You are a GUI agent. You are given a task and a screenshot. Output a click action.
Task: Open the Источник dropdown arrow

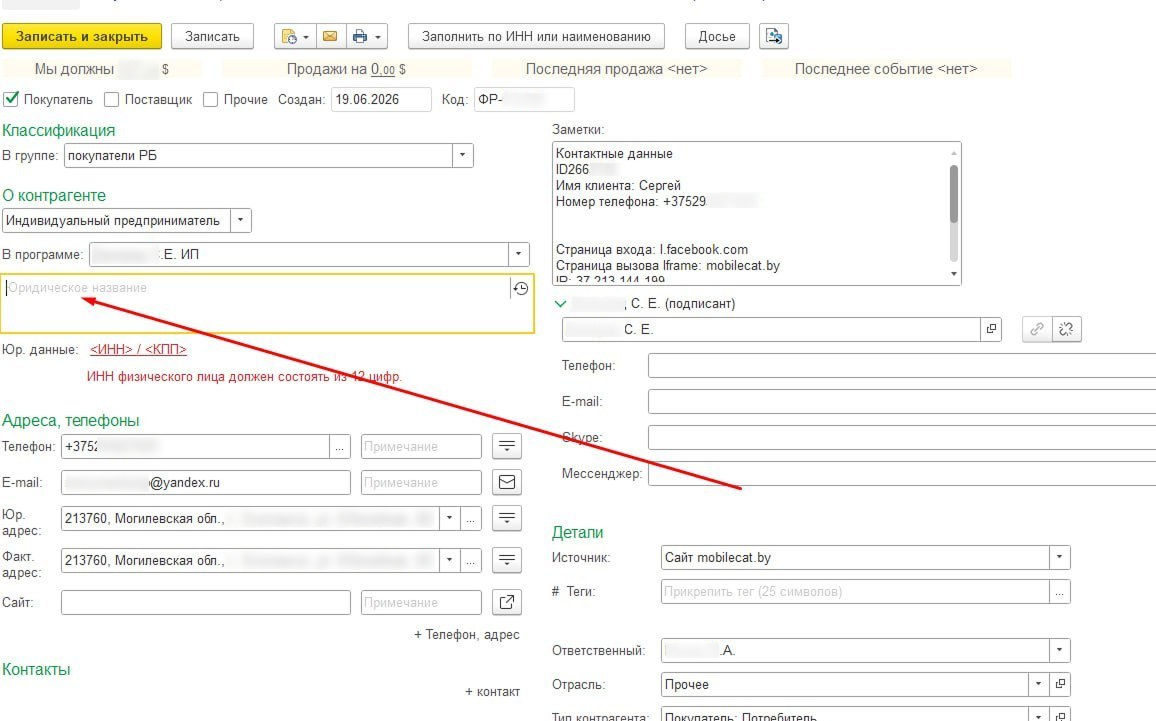pyautogui.click(x=1059, y=557)
